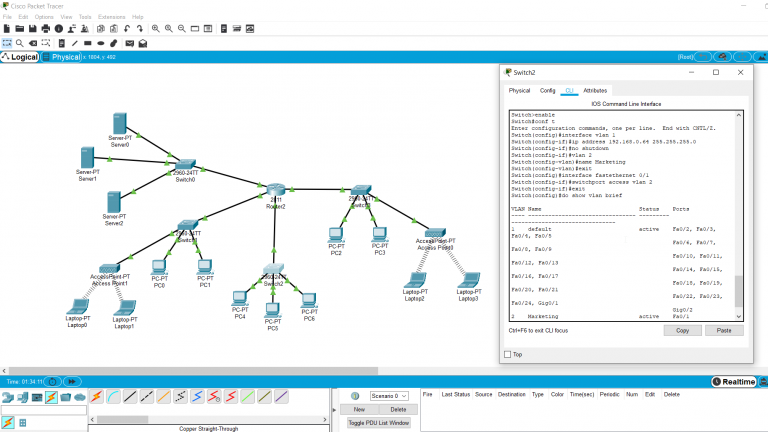Select the Serial DCE cable with clock

click(x=214, y=396)
